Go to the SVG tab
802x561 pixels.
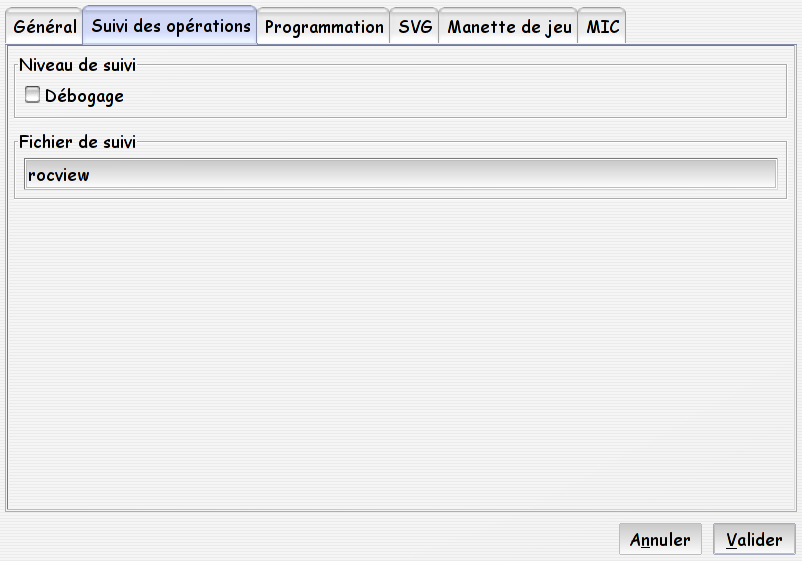(x=414, y=26)
